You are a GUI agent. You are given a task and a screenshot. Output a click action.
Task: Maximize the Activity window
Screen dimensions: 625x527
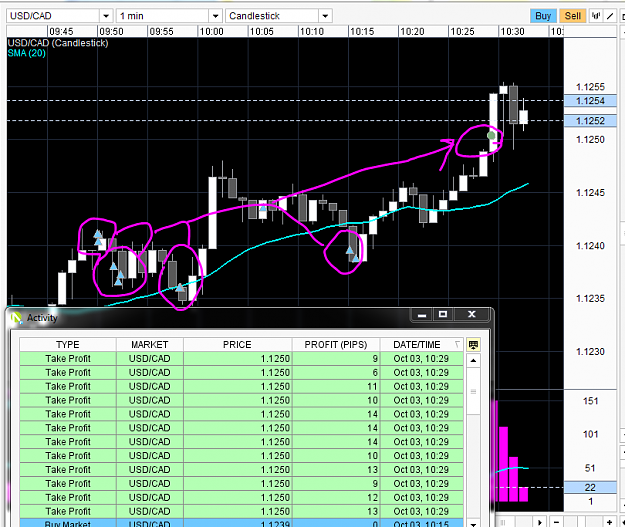(442, 315)
